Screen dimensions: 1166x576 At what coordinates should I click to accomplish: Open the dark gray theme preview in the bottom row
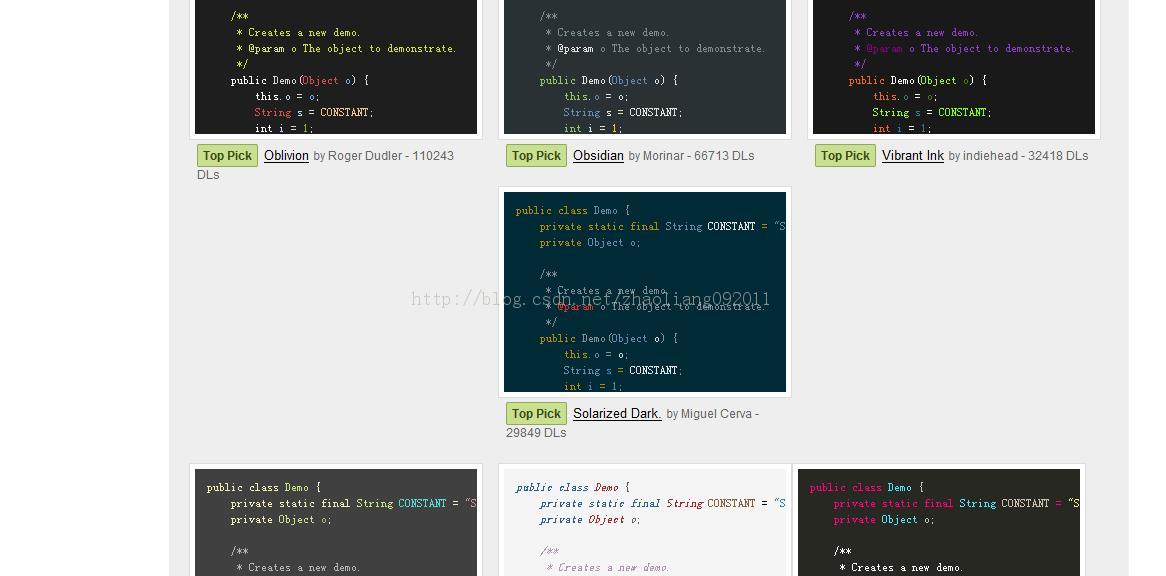[336, 522]
